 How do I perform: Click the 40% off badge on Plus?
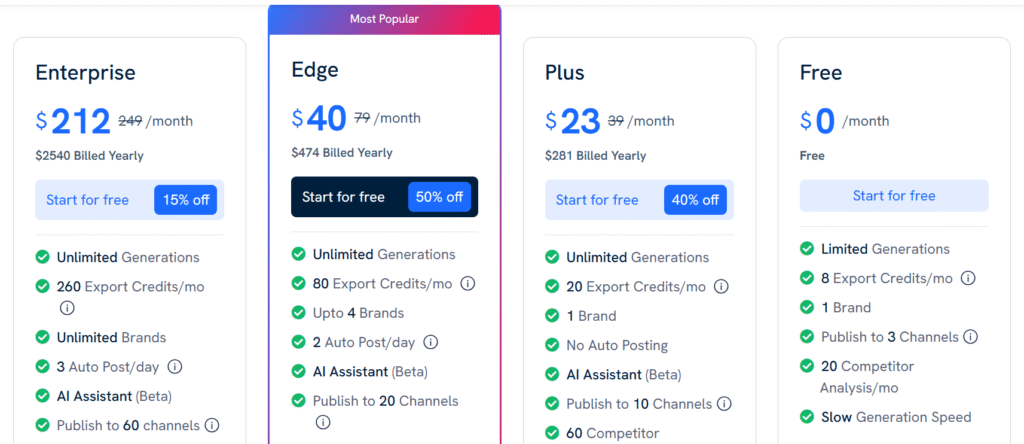[695, 200]
